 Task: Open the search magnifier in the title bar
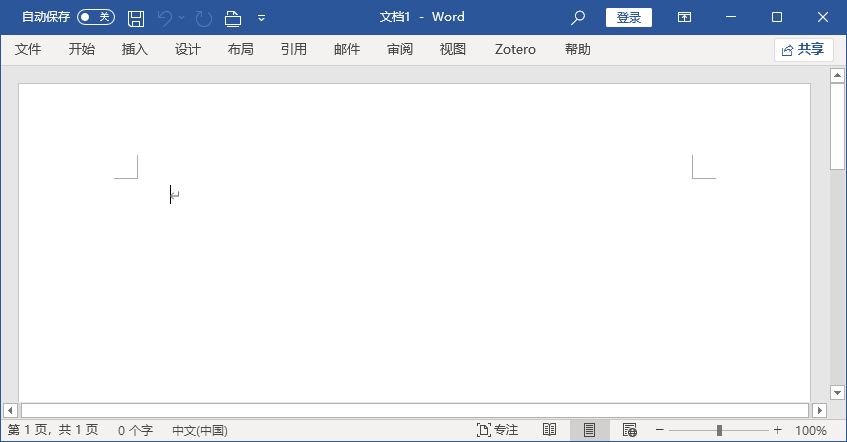coord(577,18)
